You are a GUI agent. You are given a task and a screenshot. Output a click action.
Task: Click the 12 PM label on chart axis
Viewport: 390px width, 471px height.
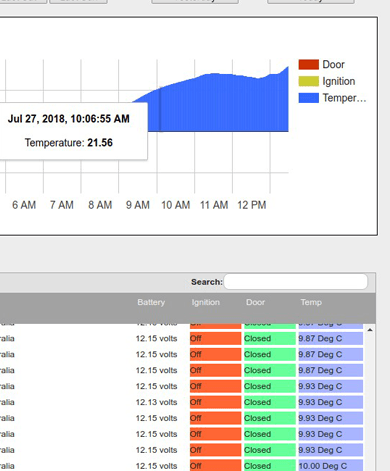(252, 205)
